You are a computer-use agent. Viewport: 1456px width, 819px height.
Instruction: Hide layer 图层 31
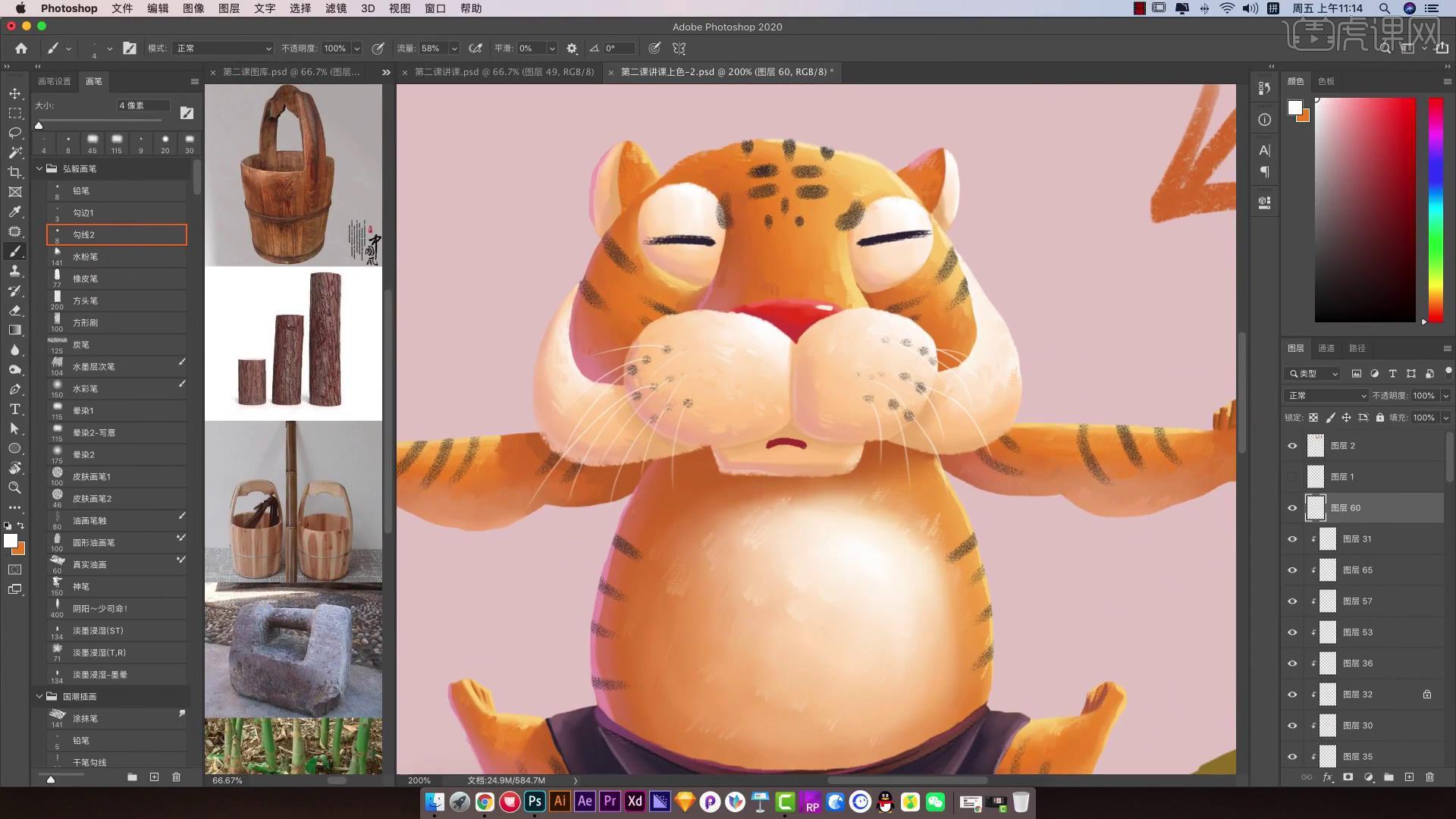1292,539
